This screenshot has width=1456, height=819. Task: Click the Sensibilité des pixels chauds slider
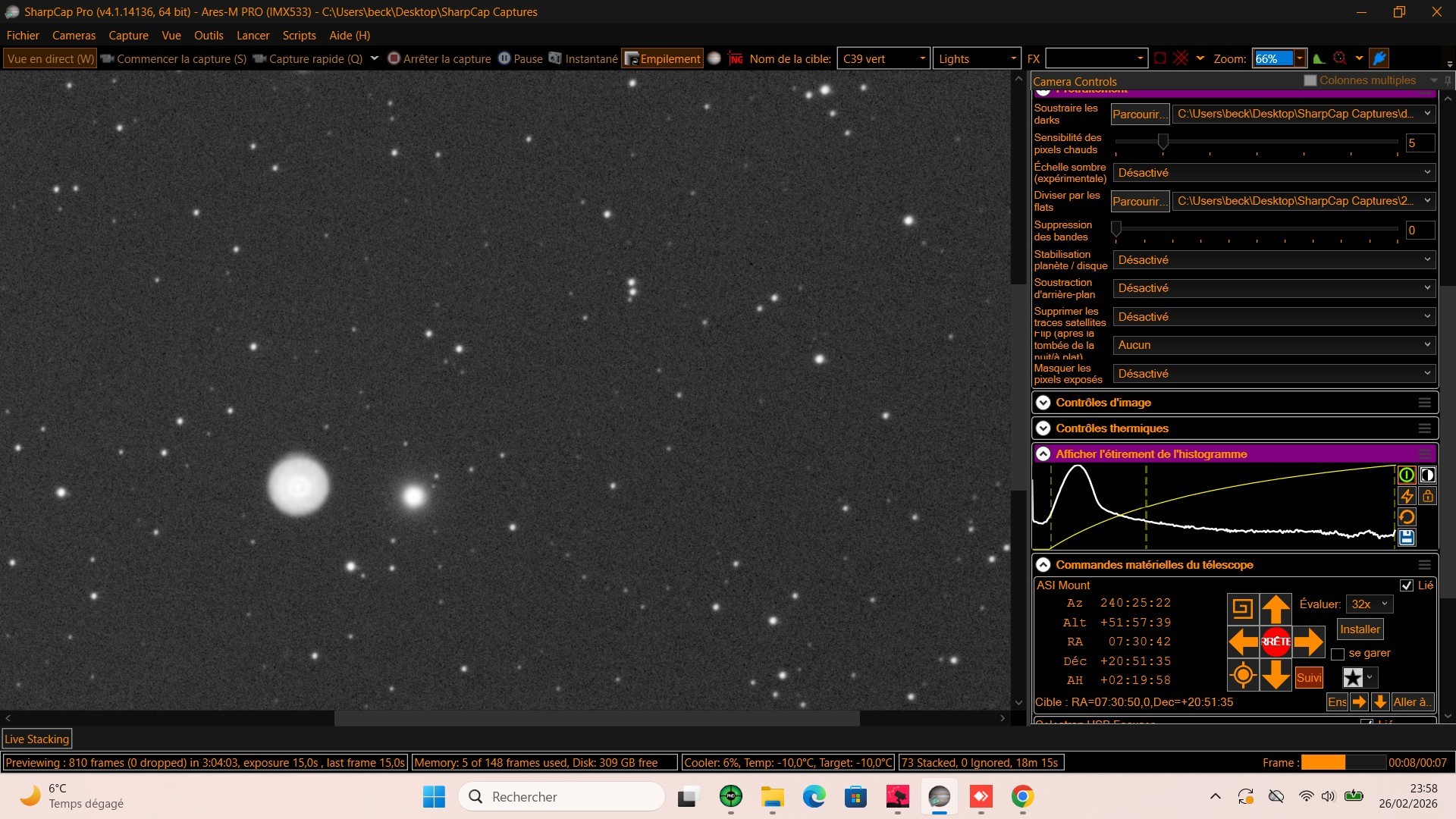coord(1256,143)
